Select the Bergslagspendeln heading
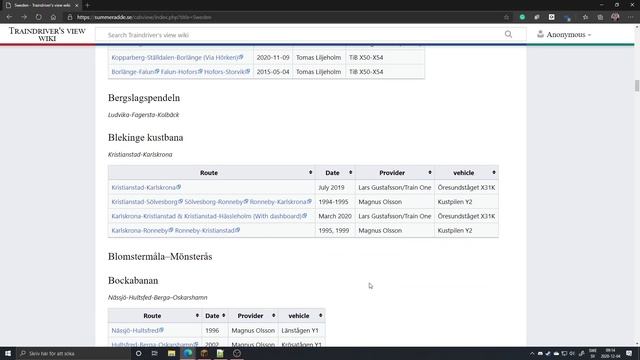This screenshot has width=640, height=360. click(144, 98)
